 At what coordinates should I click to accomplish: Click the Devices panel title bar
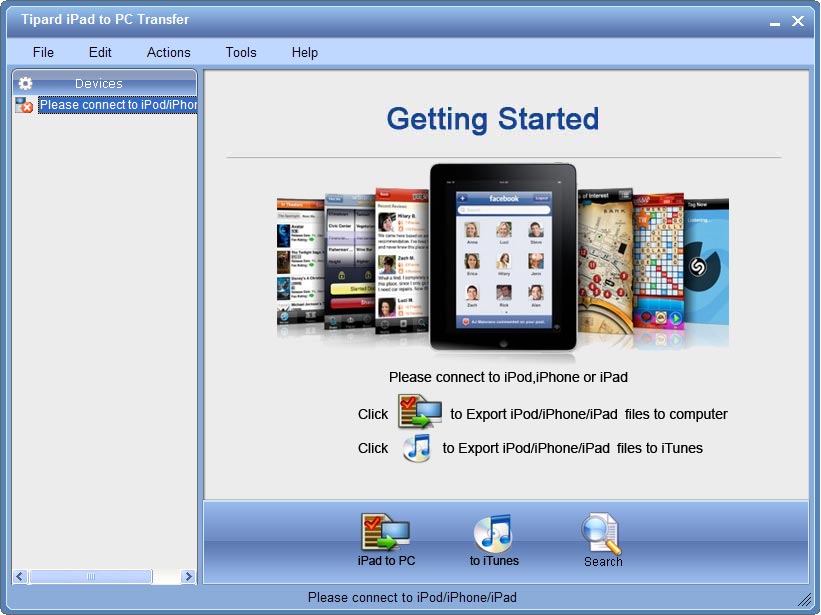[x=100, y=84]
